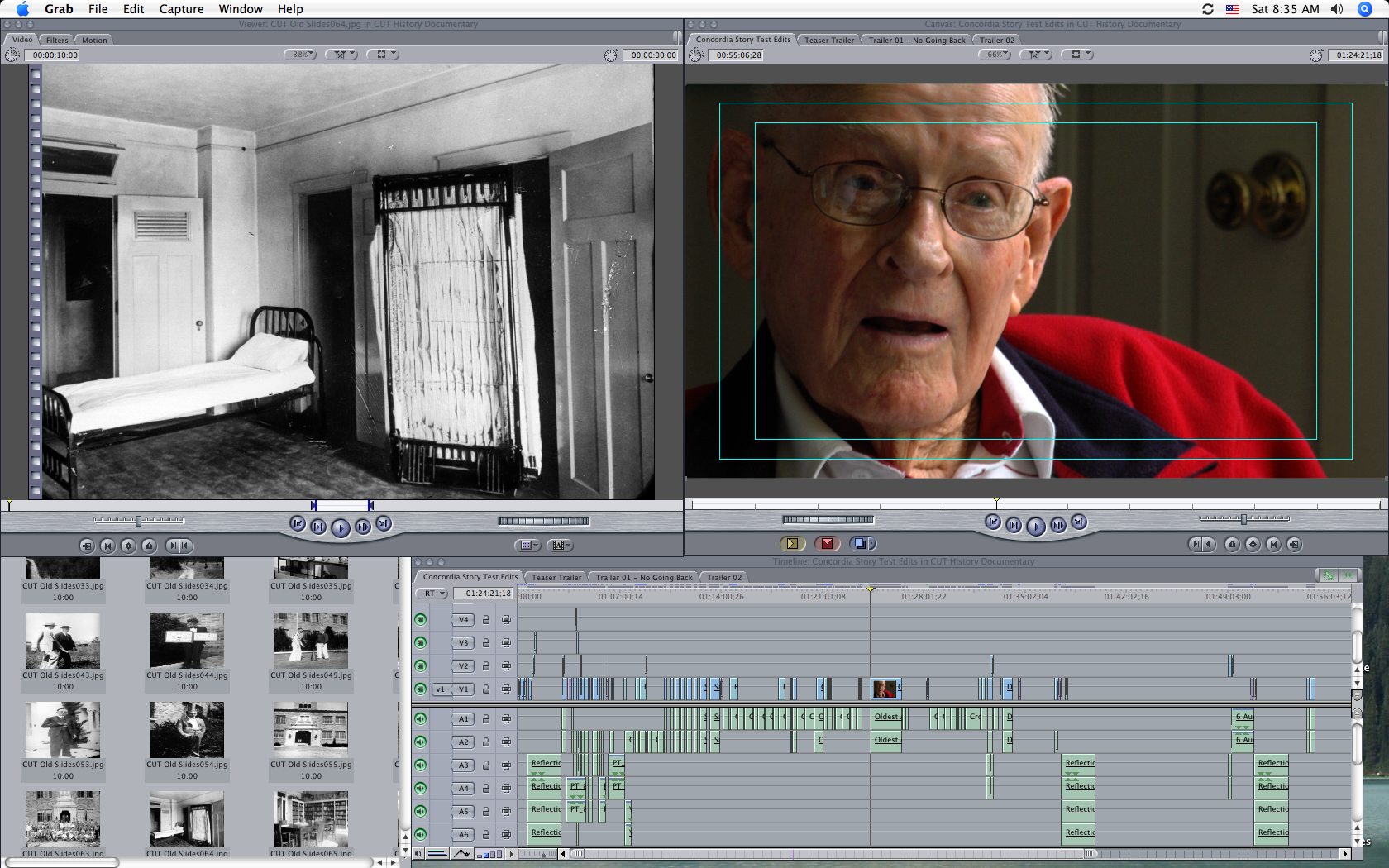1389x868 pixels.
Task: Lock the V1 video track
Action: coord(486,689)
